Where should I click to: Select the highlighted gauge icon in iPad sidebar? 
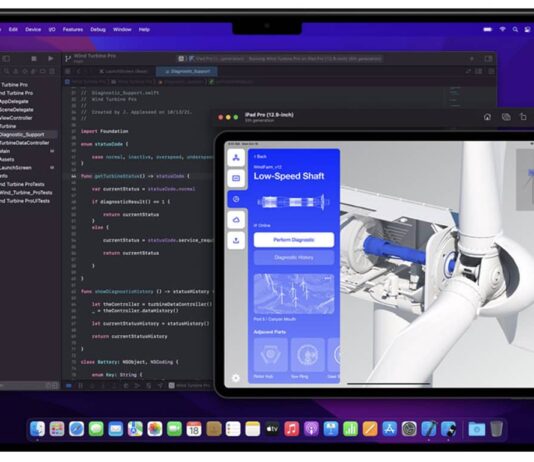pos(236,199)
